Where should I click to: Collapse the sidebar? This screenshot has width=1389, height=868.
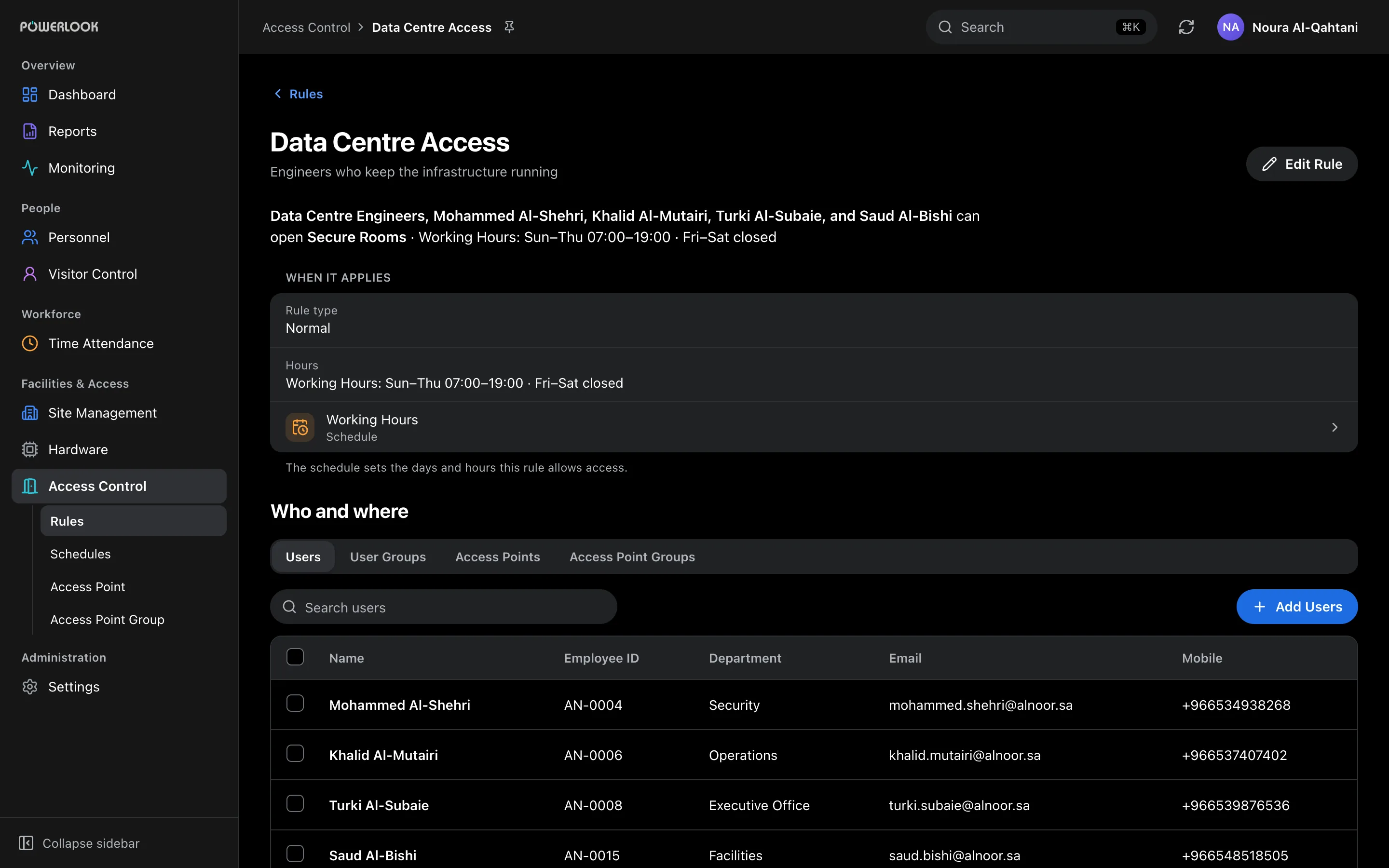click(x=79, y=843)
